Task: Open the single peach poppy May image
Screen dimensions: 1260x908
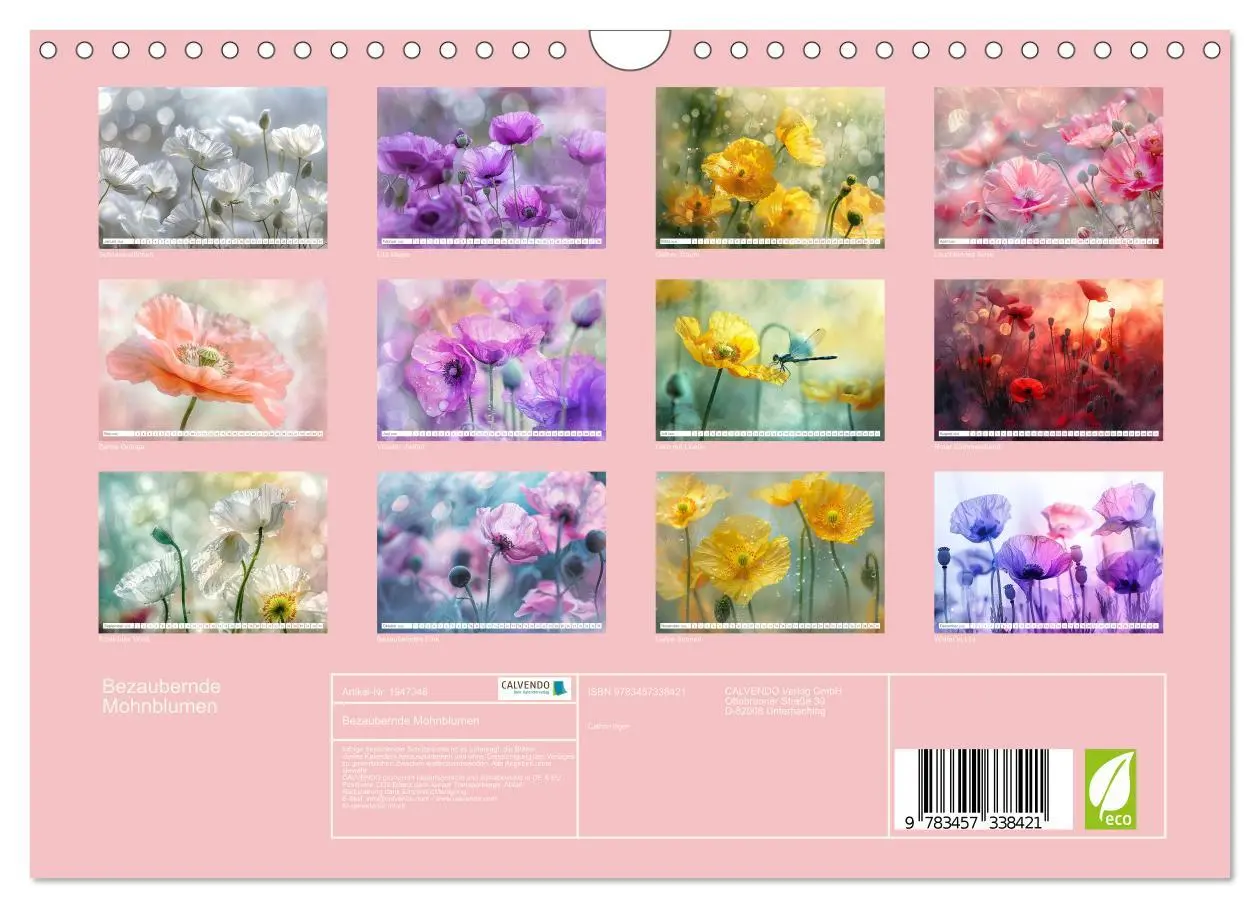Action: coord(210,355)
